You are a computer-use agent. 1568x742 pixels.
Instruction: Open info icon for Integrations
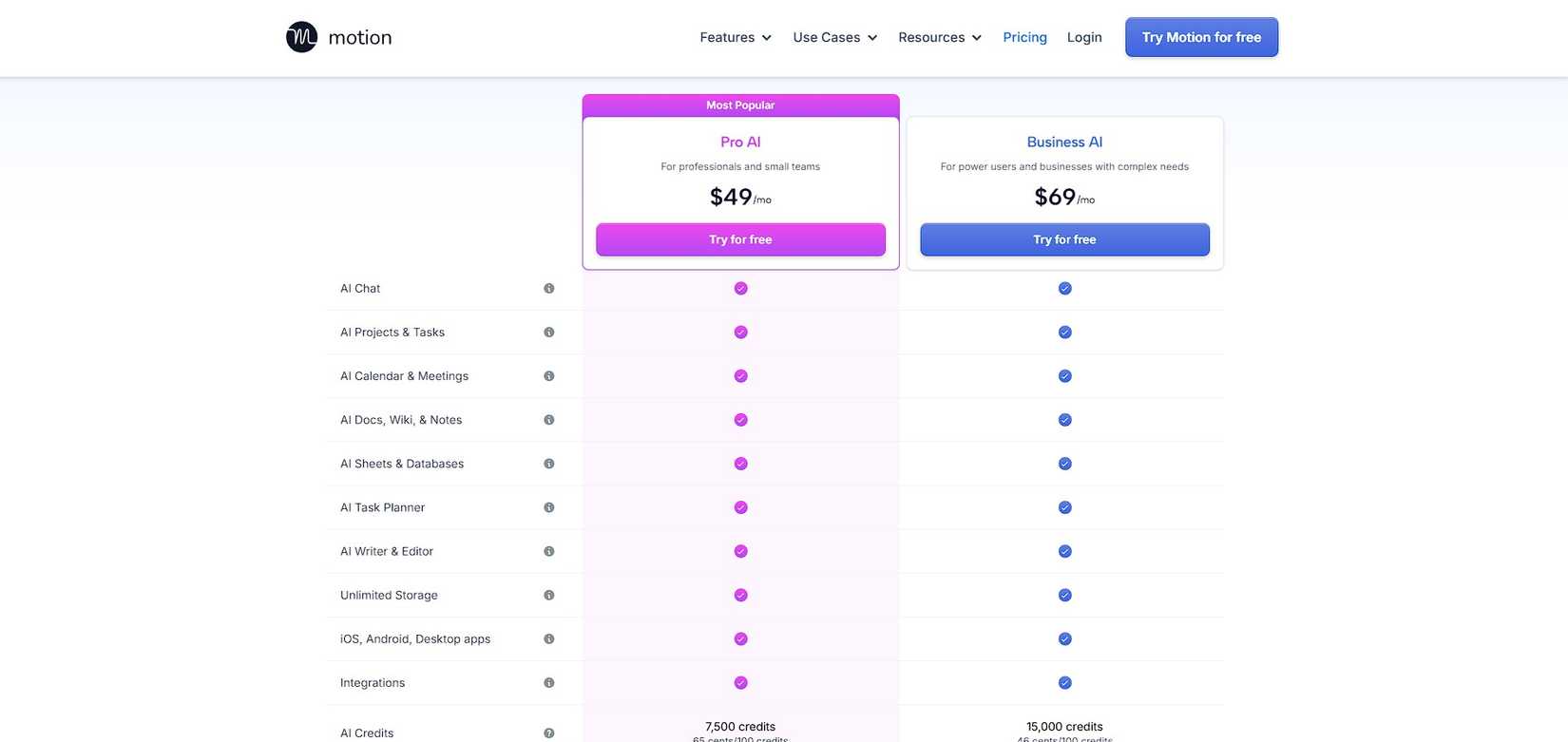[549, 682]
